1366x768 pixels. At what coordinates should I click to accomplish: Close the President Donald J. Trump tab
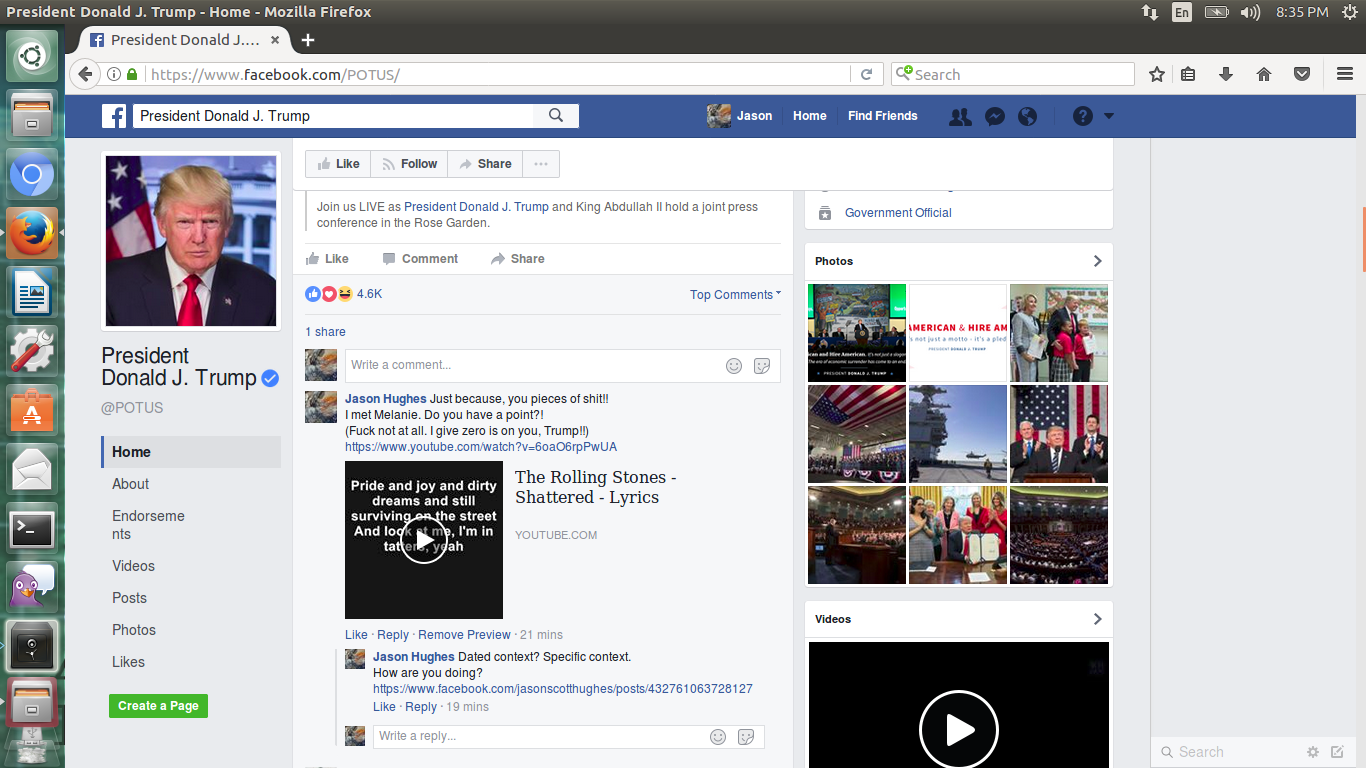pyautogui.click(x=276, y=40)
